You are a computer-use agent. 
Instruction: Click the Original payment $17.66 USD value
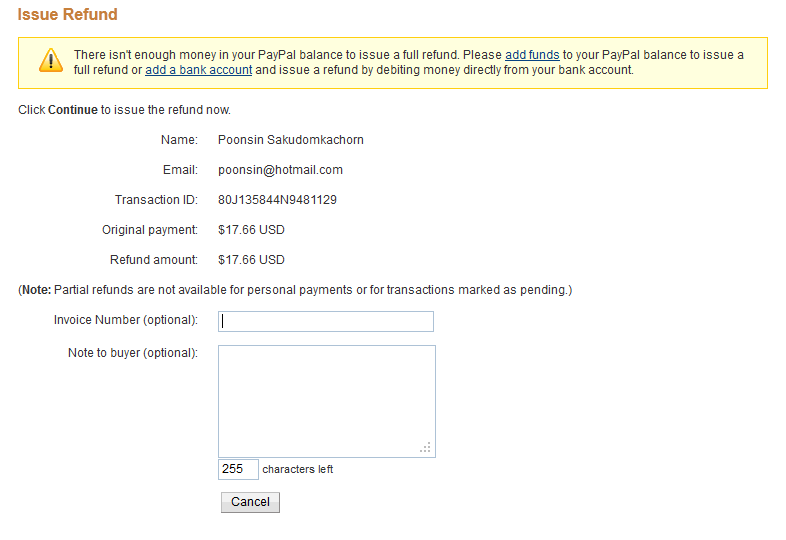tap(251, 230)
